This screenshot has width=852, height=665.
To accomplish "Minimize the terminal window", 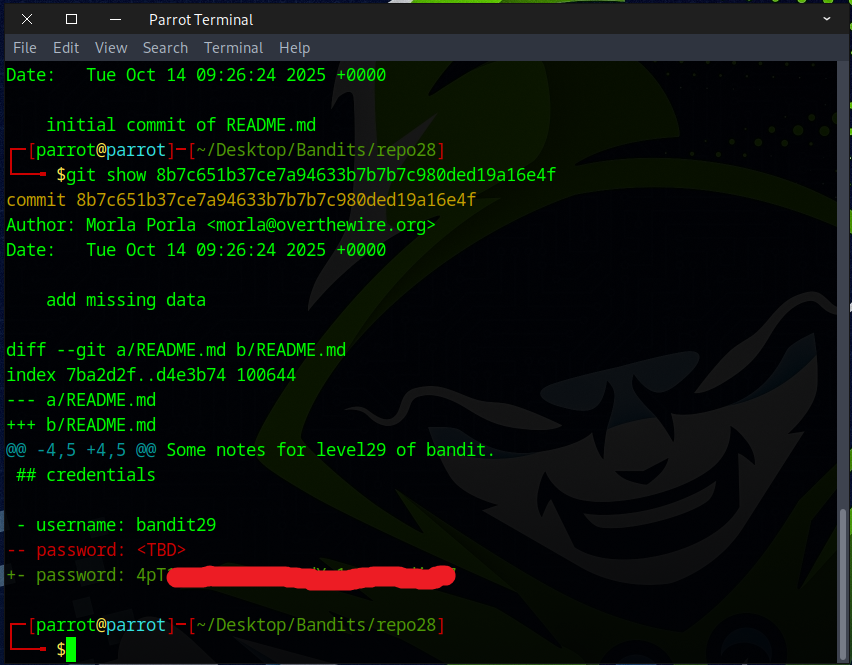I will pos(115,19).
